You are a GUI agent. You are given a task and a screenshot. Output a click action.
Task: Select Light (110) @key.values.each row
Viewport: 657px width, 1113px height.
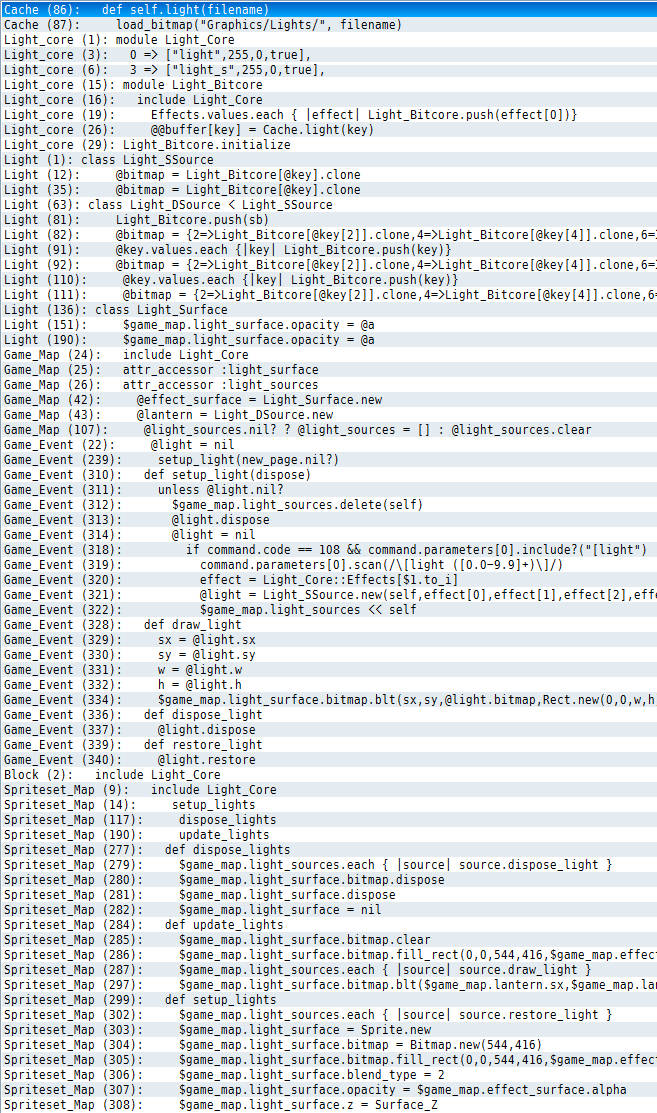point(328,280)
